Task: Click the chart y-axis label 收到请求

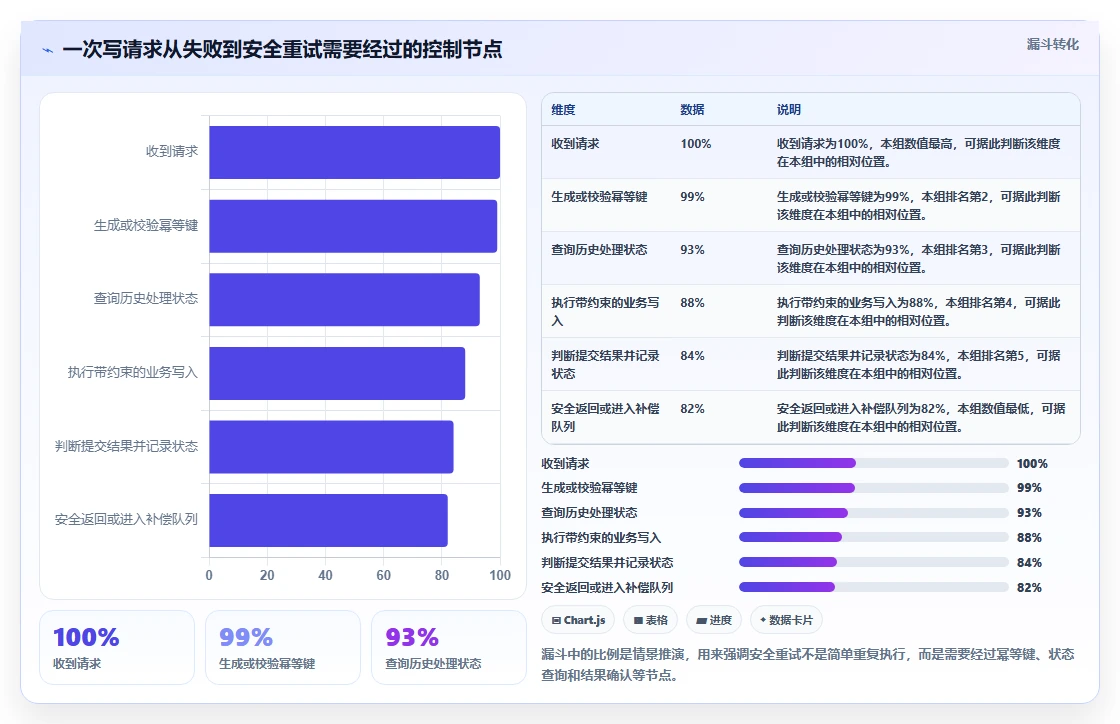Action: (x=171, y=151)
